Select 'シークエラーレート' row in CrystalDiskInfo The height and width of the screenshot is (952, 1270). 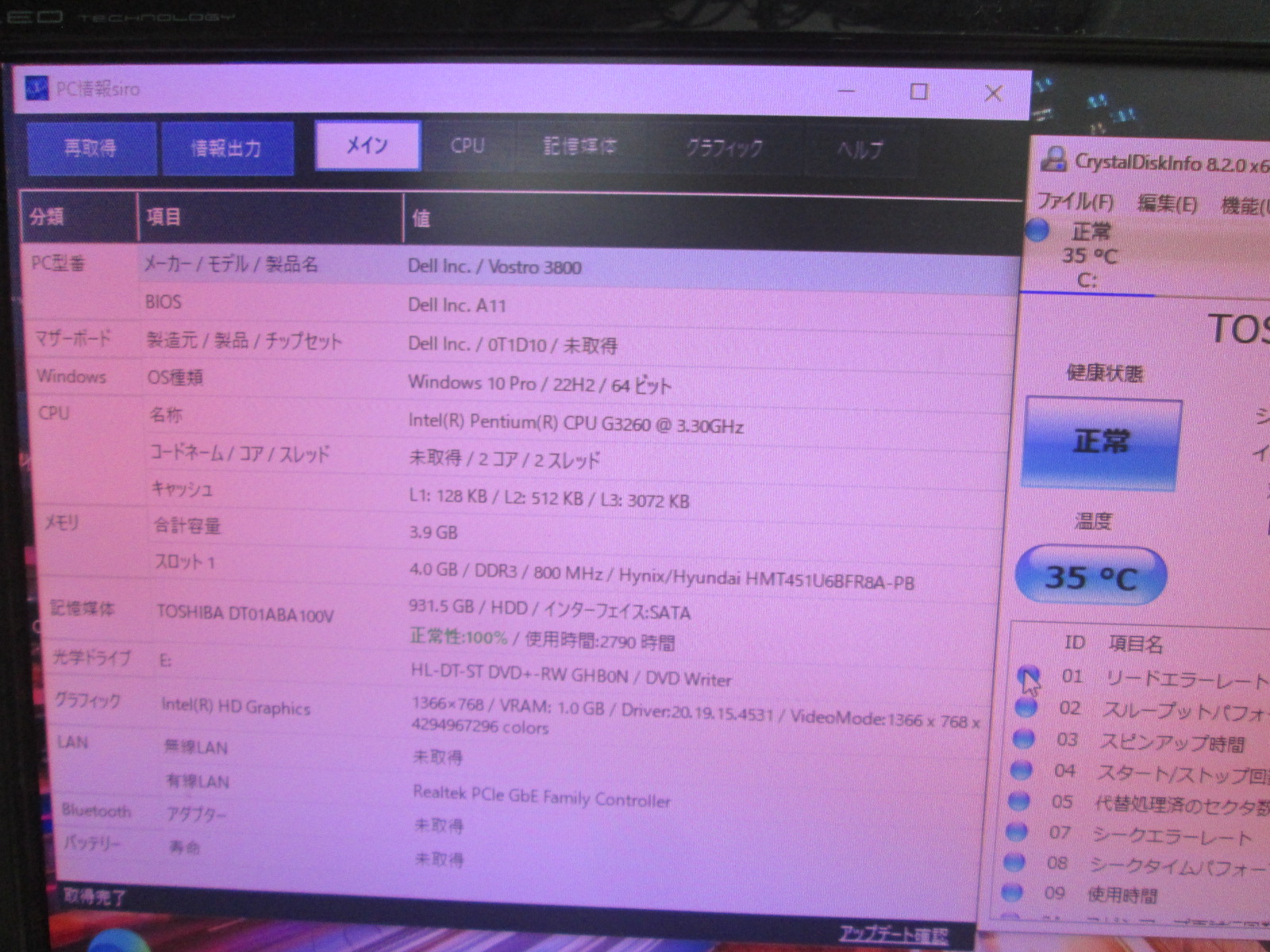(1172, 835)
